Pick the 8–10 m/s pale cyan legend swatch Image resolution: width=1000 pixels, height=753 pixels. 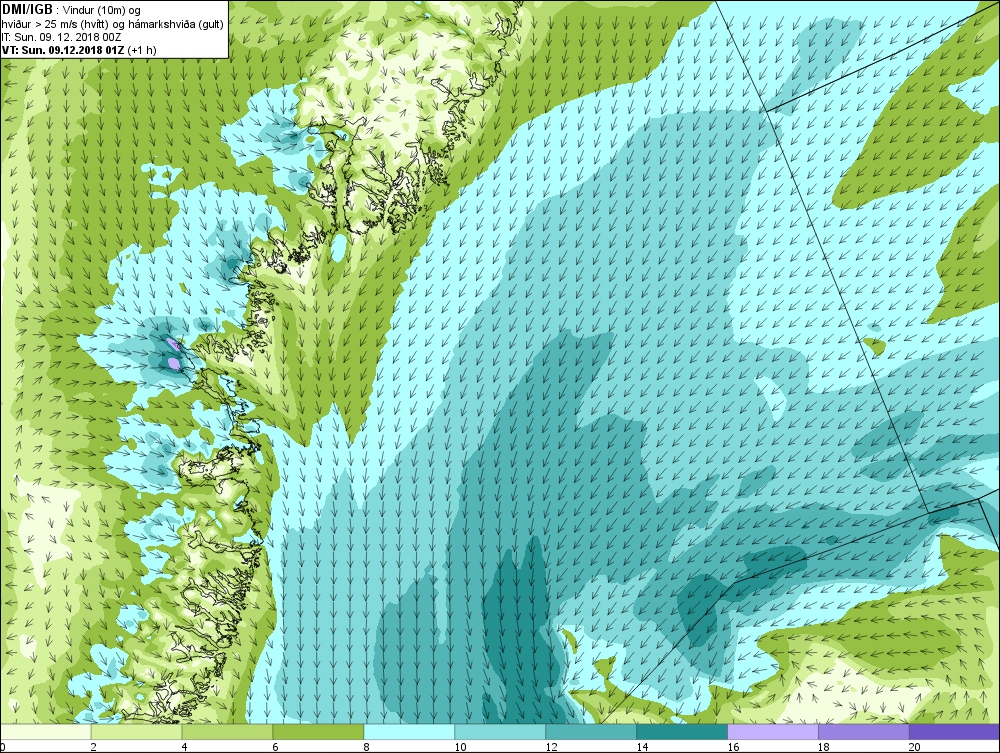409,731
